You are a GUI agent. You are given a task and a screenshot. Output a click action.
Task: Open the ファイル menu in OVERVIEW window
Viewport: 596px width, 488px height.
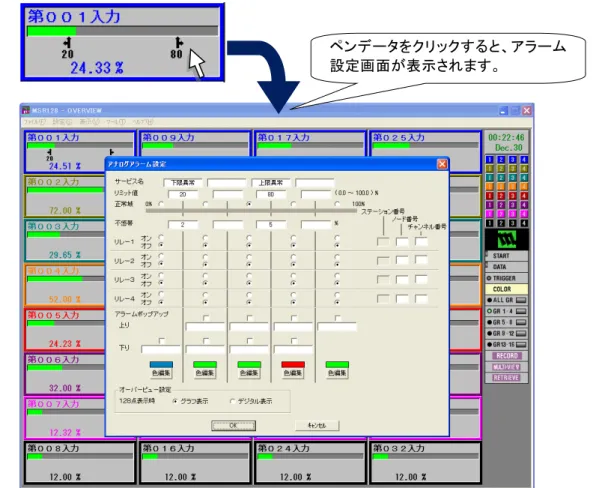coord(34,122)
